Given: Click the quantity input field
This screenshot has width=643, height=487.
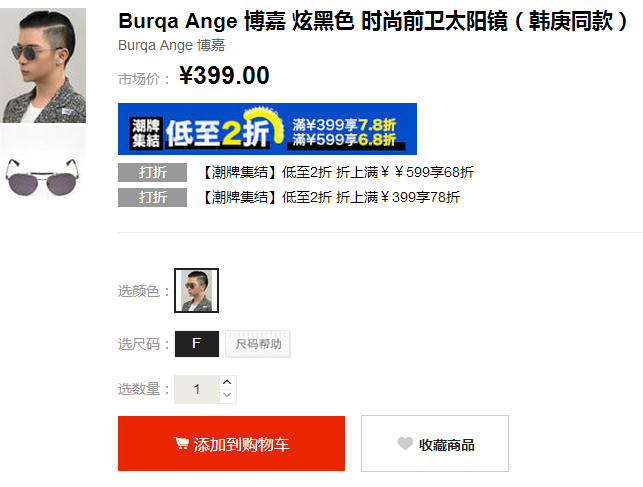Looking at the screenshot, I should [197, 389].
